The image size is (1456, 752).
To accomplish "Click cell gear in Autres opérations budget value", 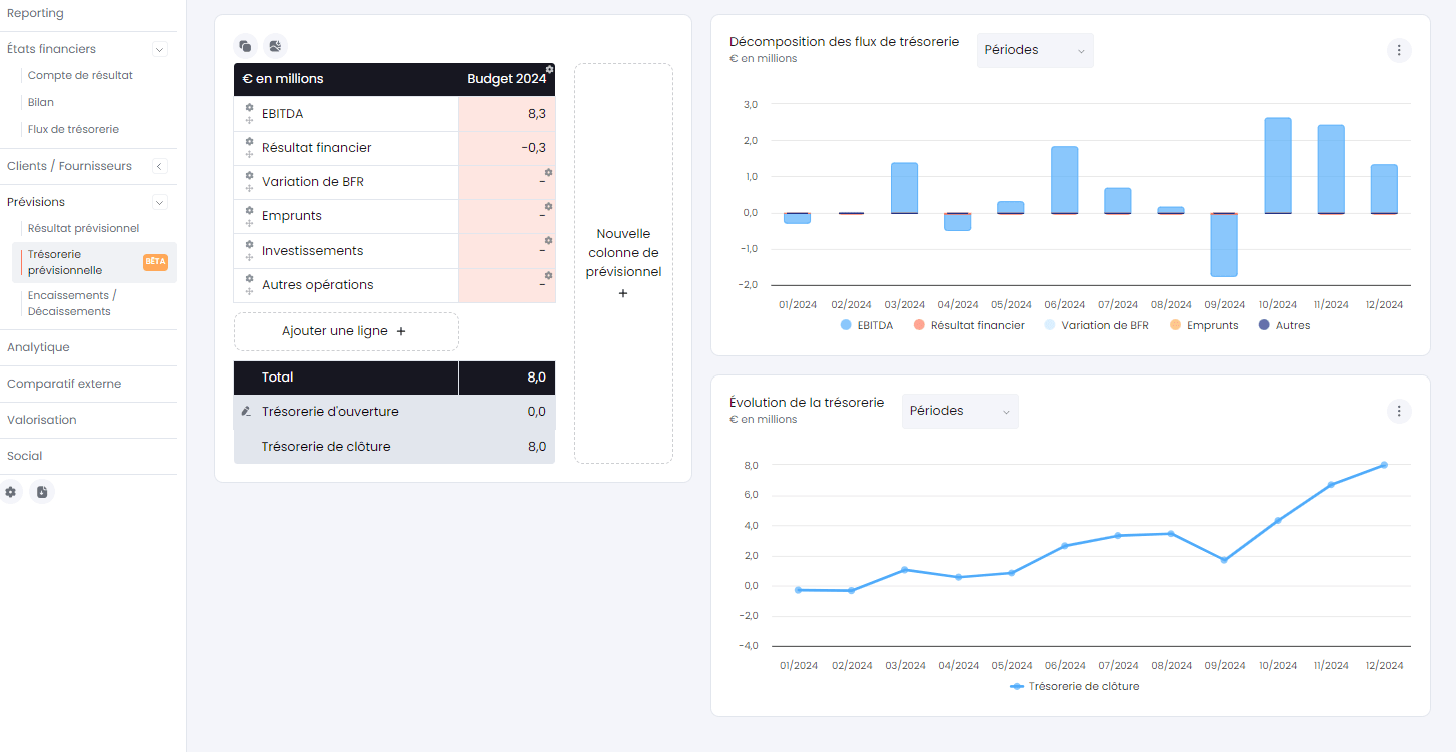I will point(548,275).
